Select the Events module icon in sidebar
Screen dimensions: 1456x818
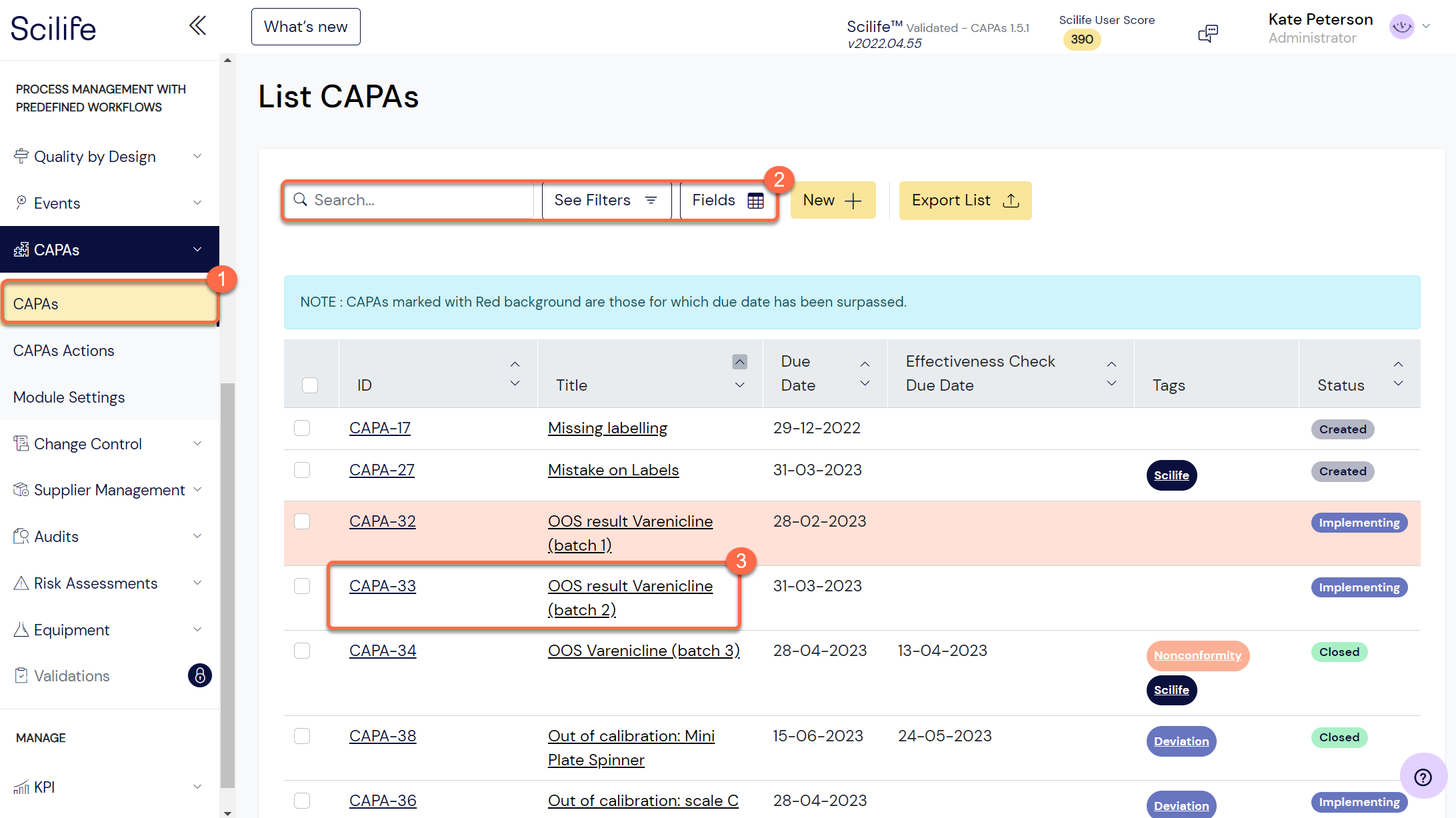(x=21, y=203)
